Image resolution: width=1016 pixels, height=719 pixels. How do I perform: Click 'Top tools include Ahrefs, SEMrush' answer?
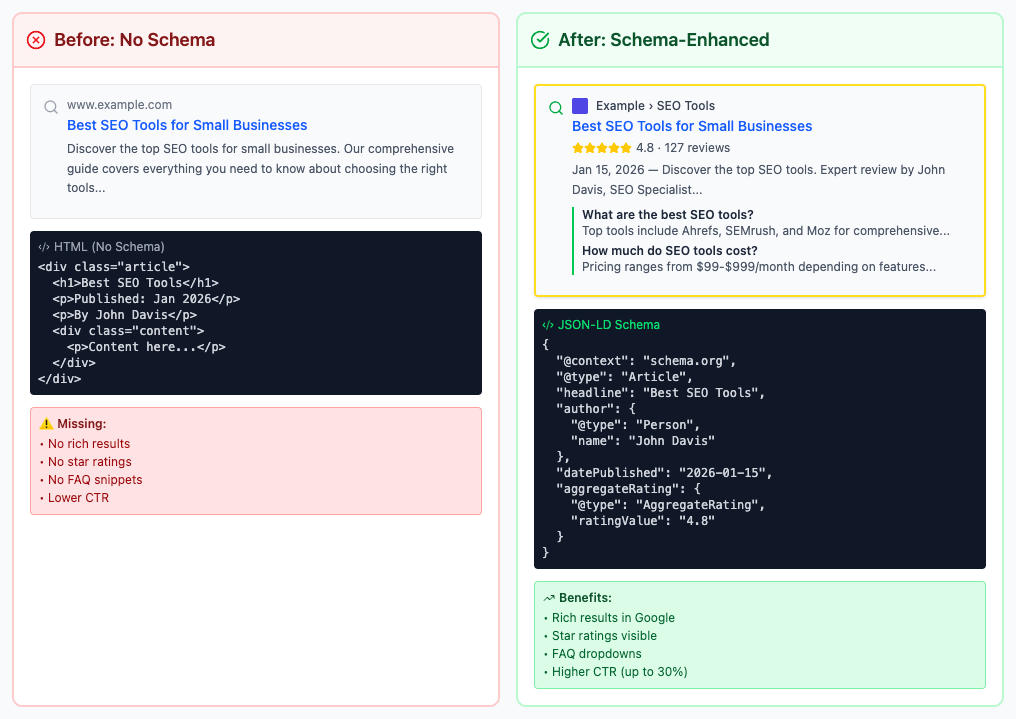pyautogui.click(x=766, y=231)
